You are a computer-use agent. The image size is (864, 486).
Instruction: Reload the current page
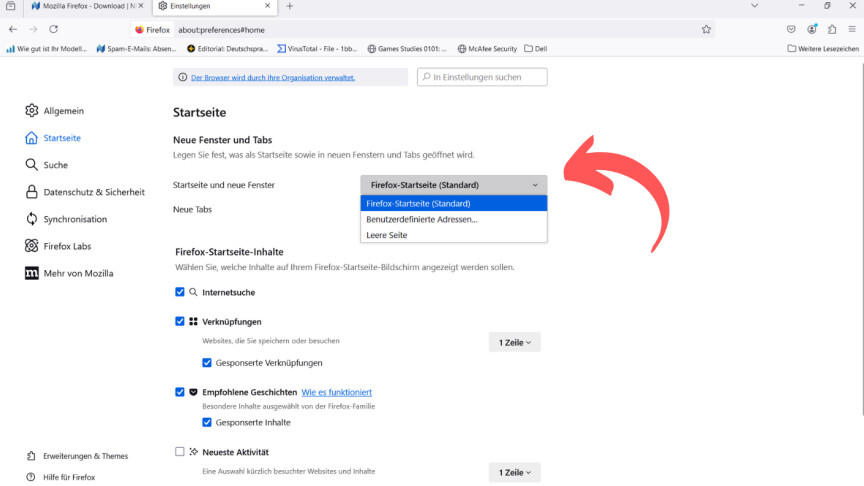(x=53, y=29)
